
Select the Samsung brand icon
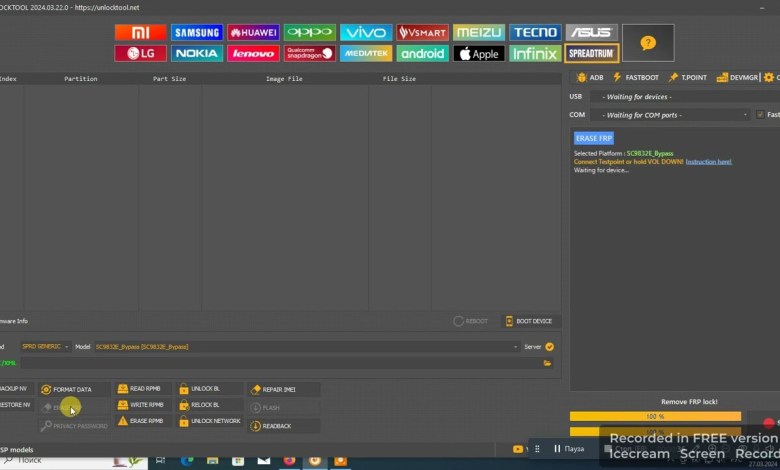tap(196, 33)
